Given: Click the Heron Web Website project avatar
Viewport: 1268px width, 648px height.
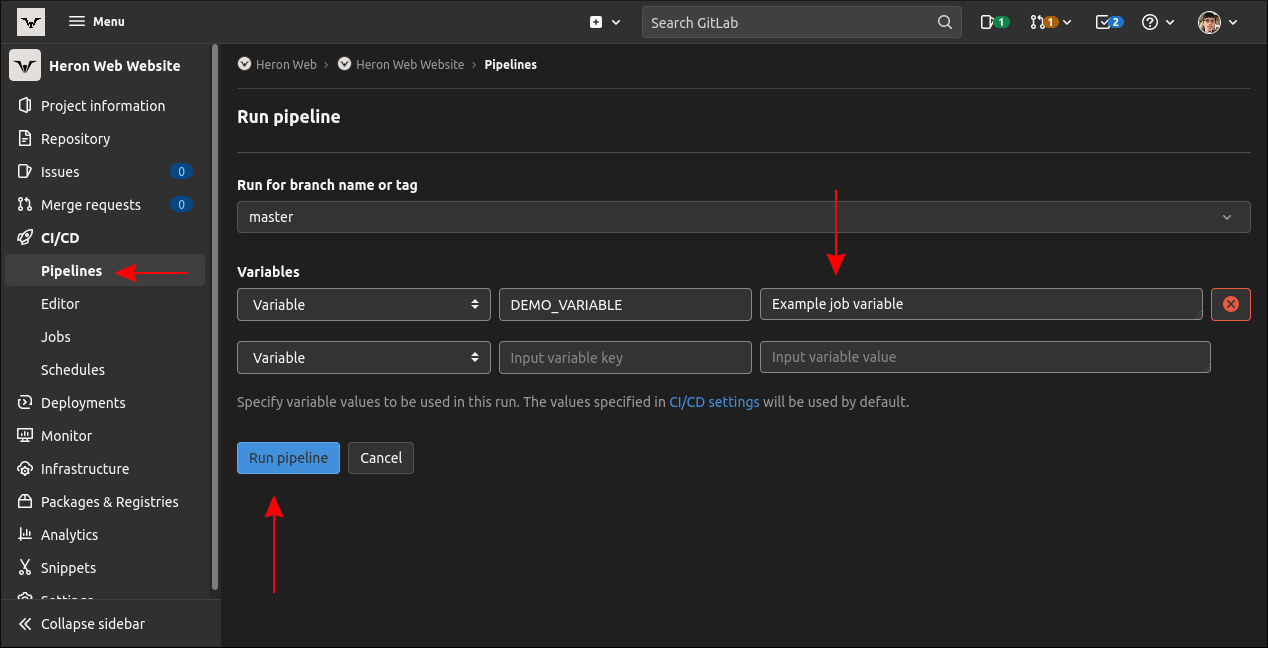Looking at the screenshot, I should [25, 66].
